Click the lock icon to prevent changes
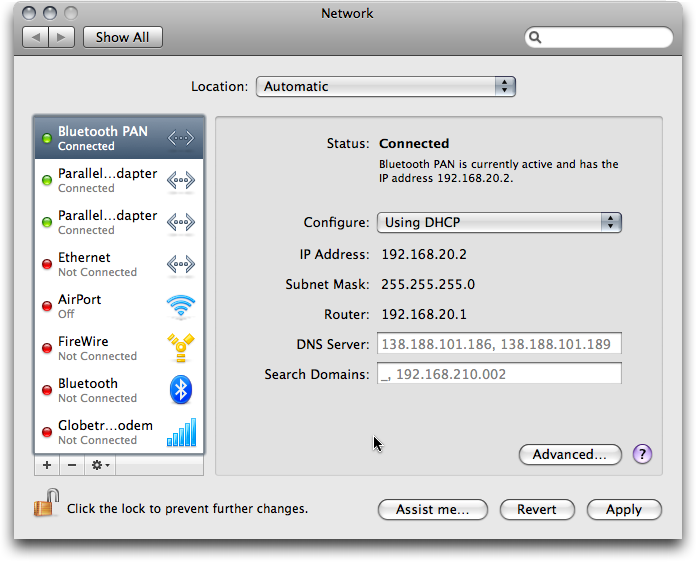Screen dimensions: 696x562 [47, 503]
